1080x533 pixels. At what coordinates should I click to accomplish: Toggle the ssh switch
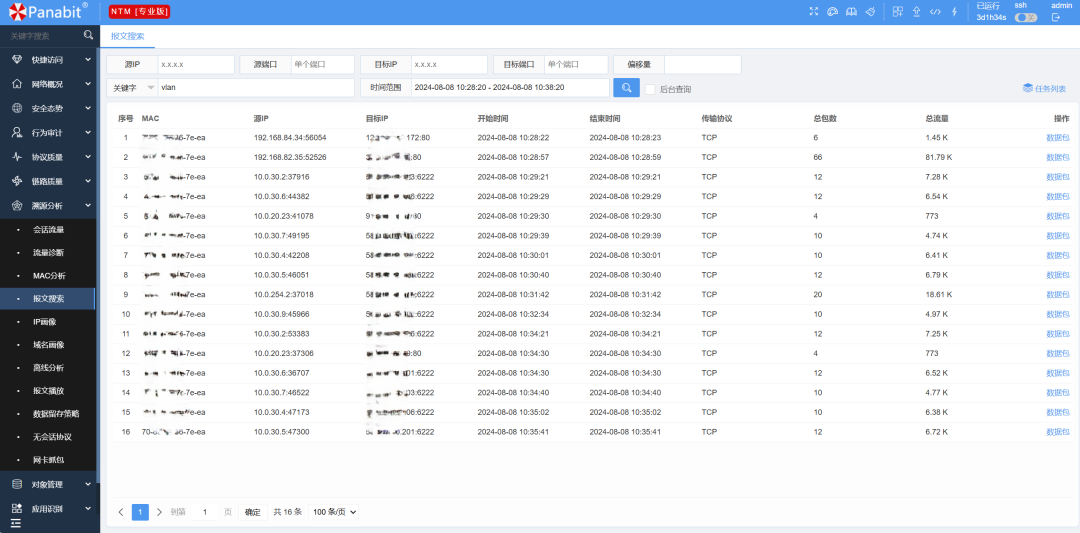tap(1026, 17)
